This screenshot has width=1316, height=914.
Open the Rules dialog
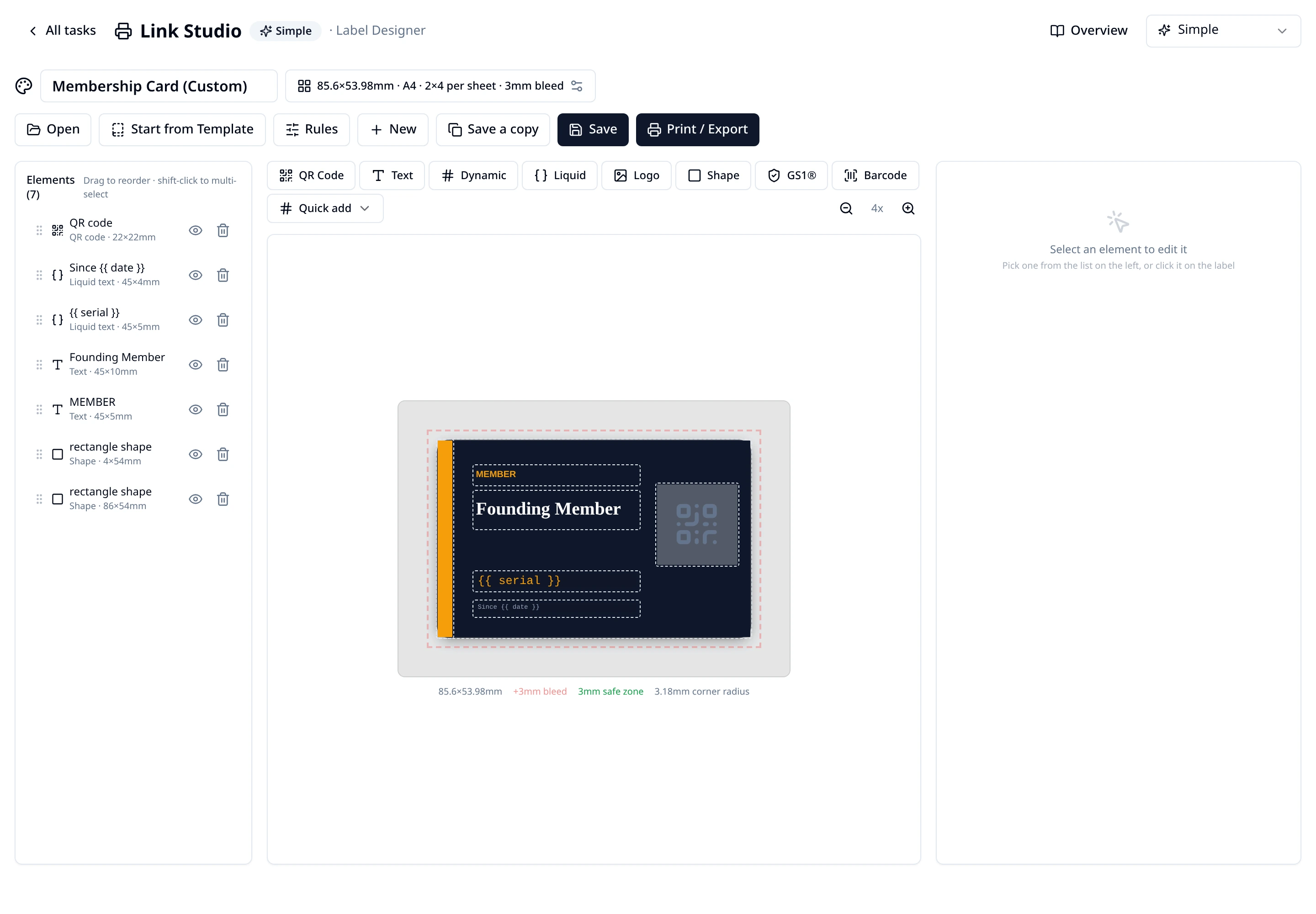[x=312, y=129]
